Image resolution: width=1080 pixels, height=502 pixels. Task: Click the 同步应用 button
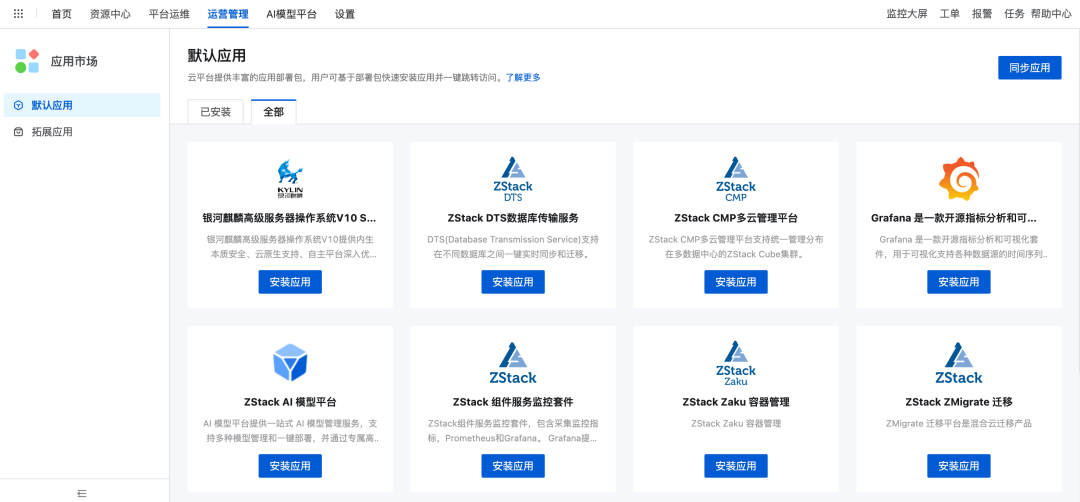click(1030, 67)
